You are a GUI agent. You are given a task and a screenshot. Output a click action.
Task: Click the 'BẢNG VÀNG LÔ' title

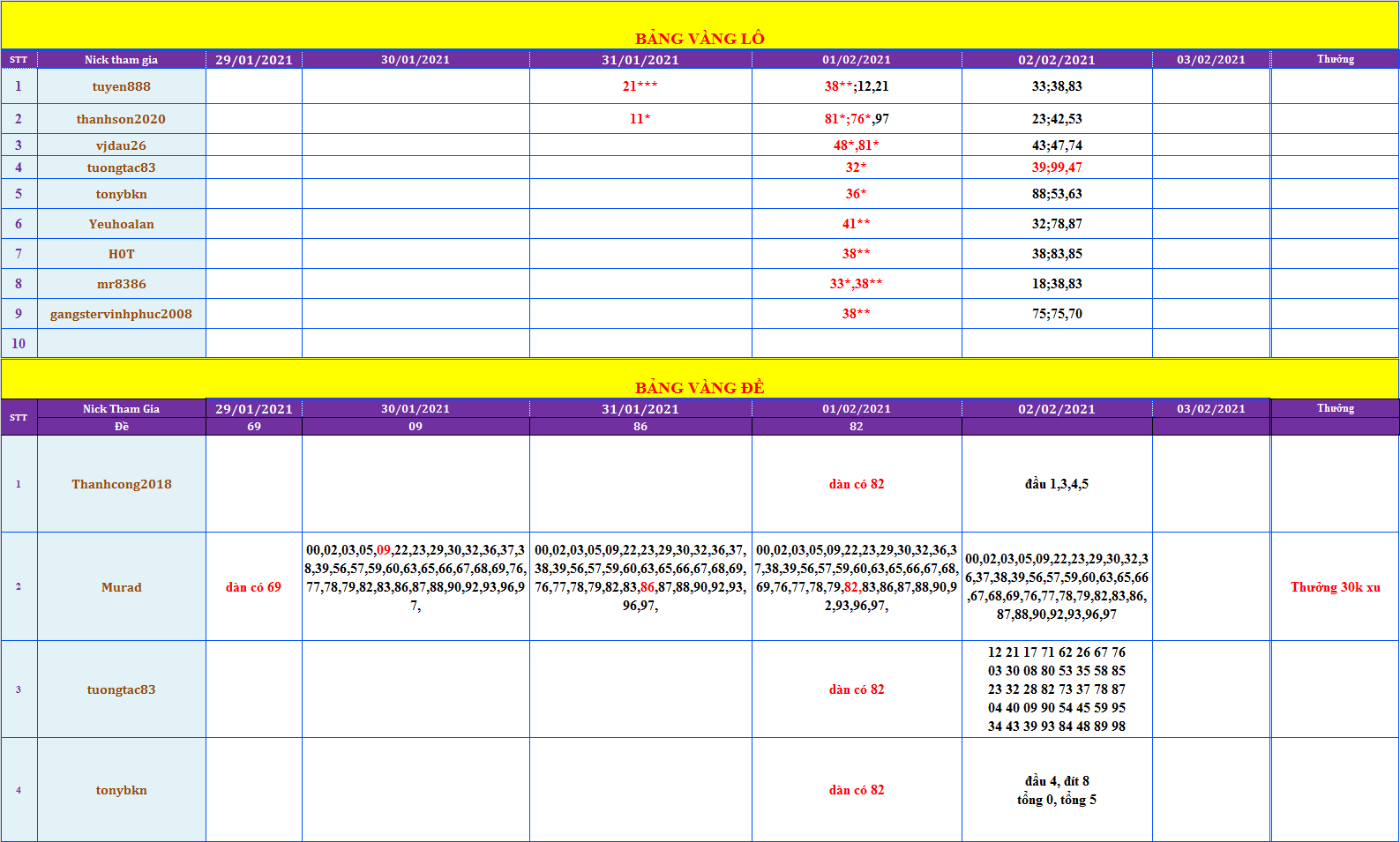(x=700, y=39)
